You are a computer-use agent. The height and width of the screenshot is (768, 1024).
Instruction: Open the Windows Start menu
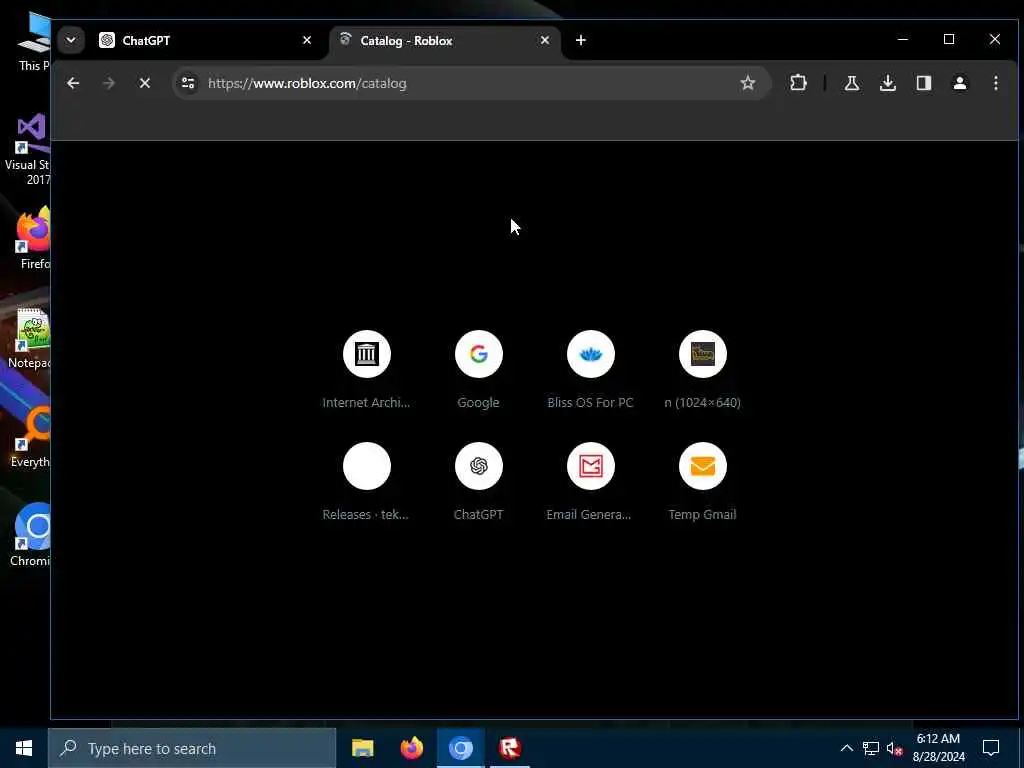24,748
